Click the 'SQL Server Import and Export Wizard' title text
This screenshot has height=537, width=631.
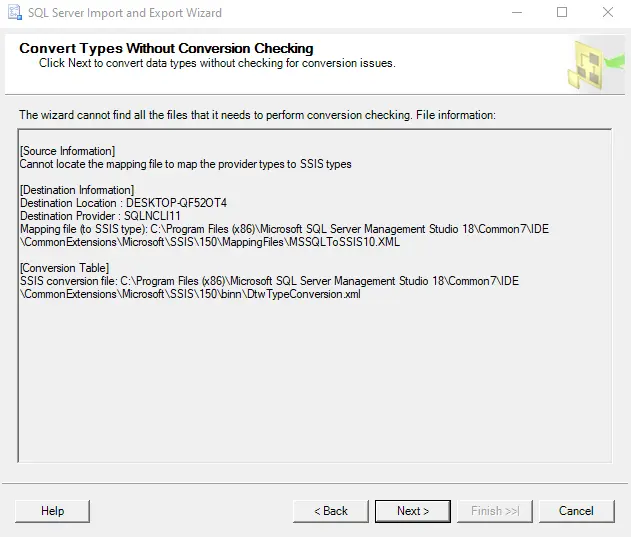125,13
